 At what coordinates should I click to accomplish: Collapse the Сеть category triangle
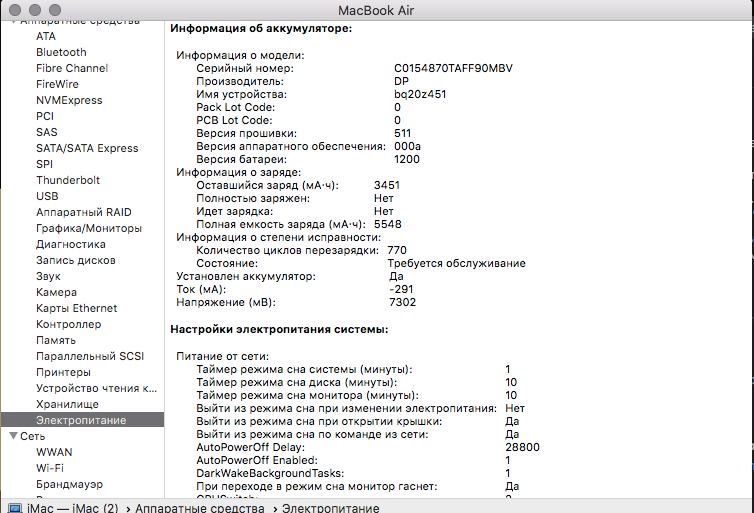point(13,436)
